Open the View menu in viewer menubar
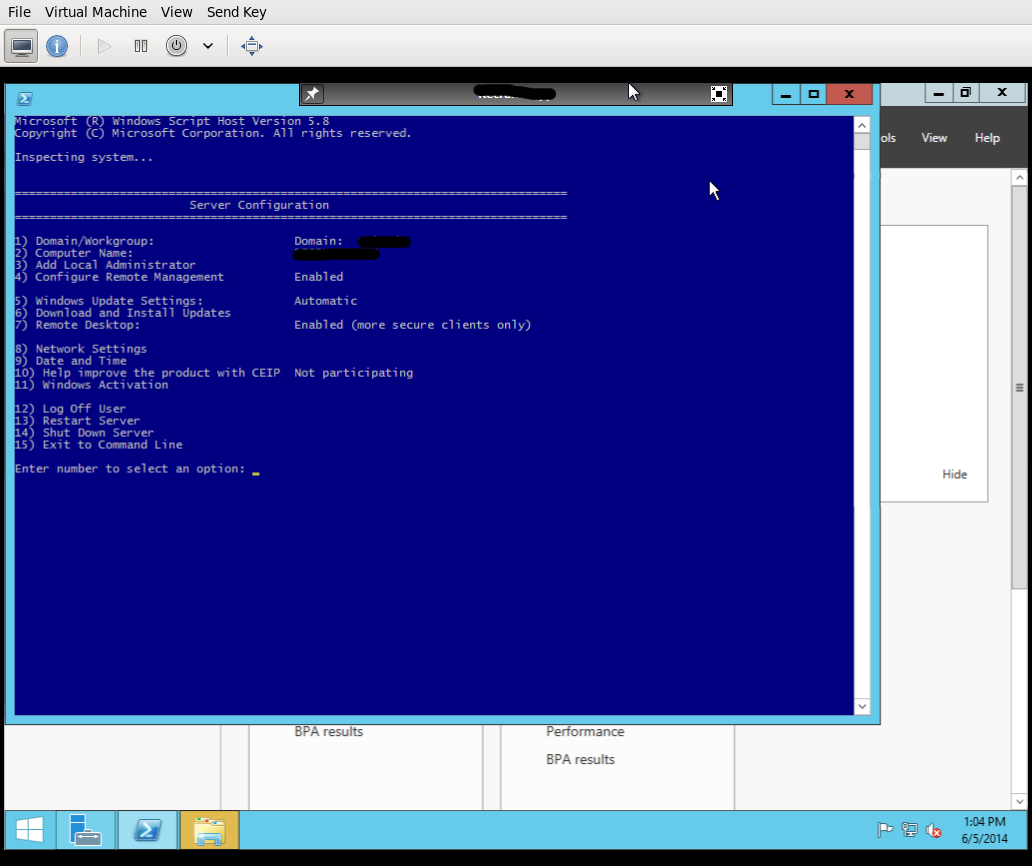 coord(176,12)
